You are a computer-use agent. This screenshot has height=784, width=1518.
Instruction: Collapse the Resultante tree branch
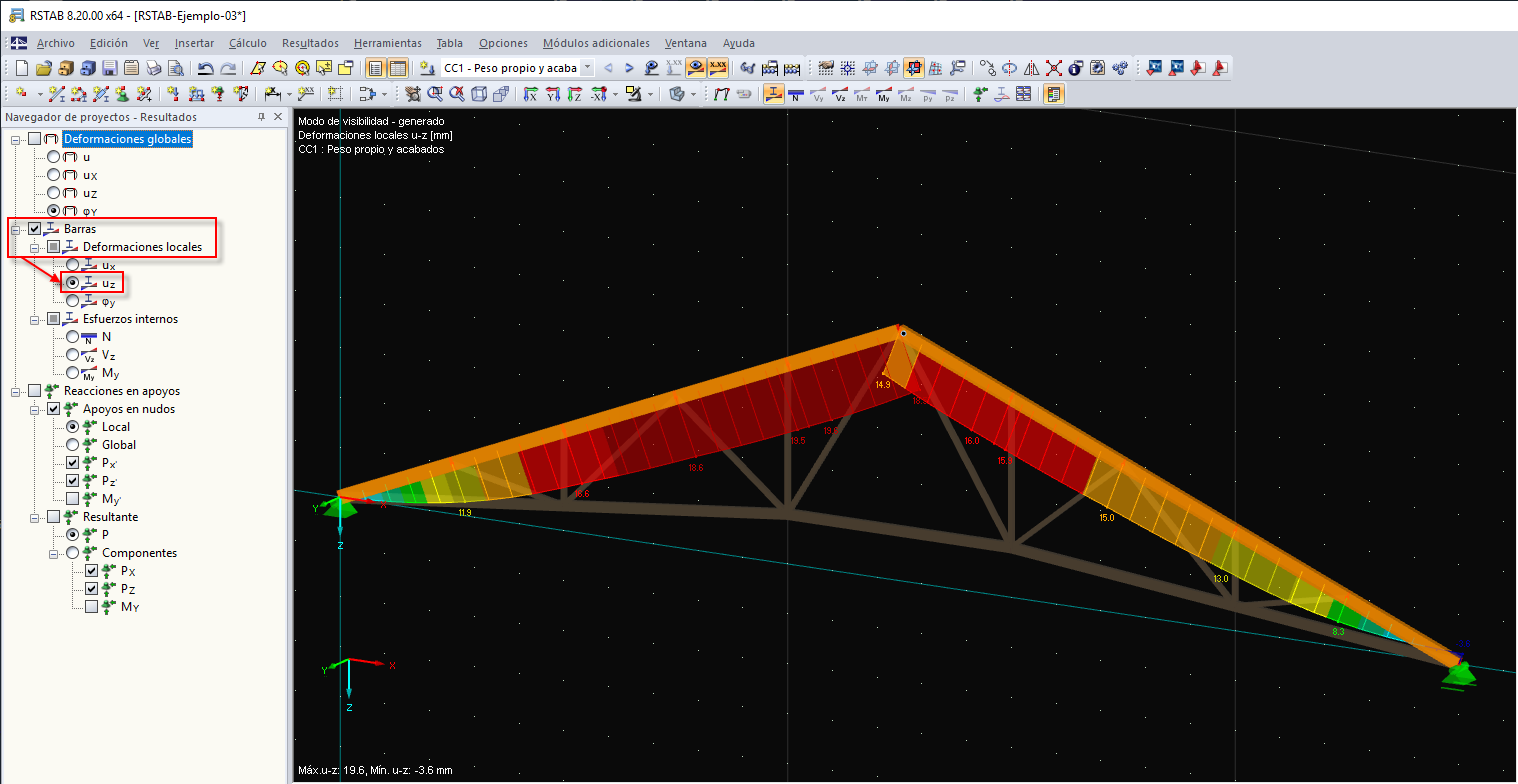click(35, 517)
